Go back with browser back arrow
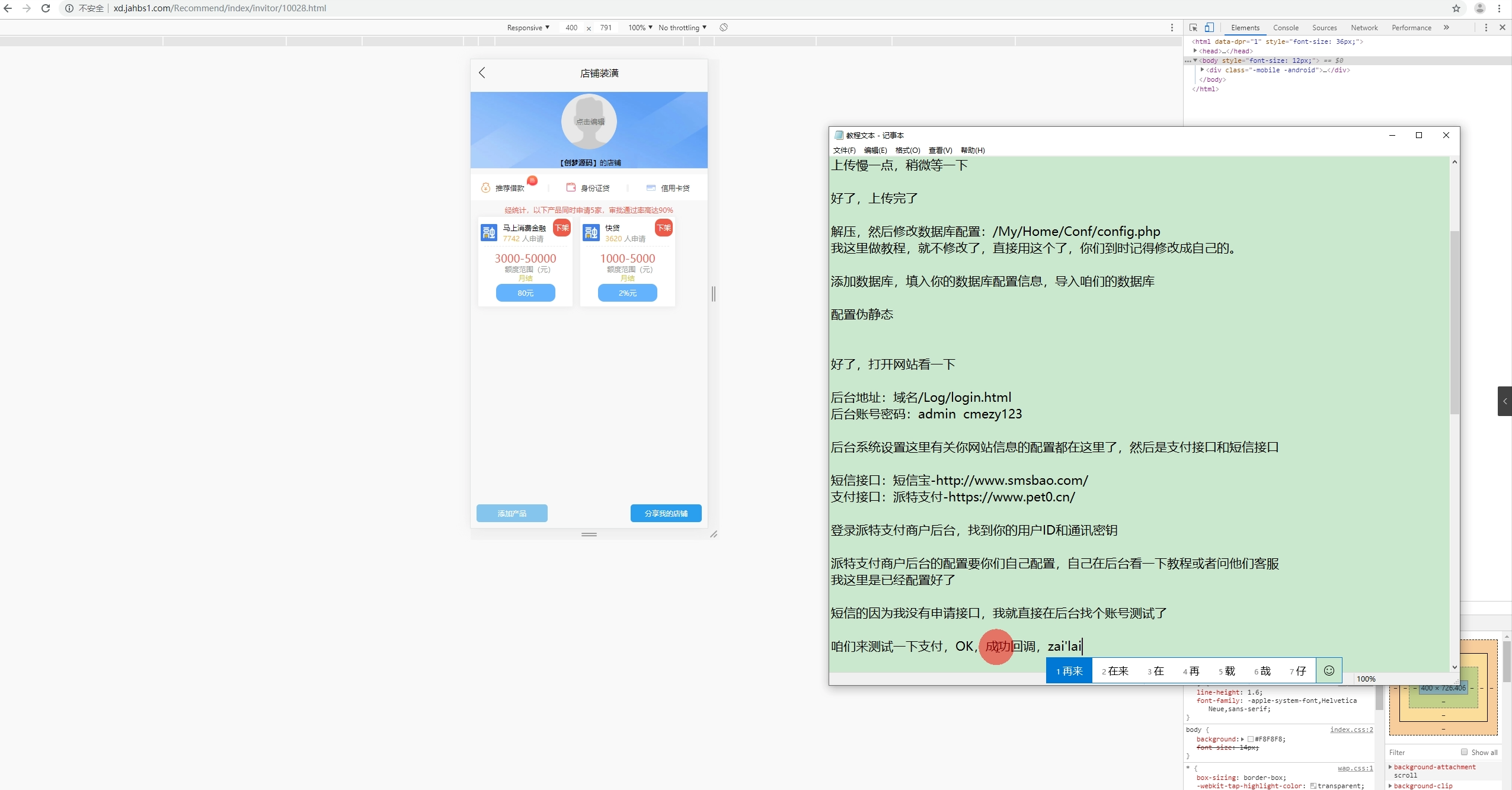 point(8,8)
